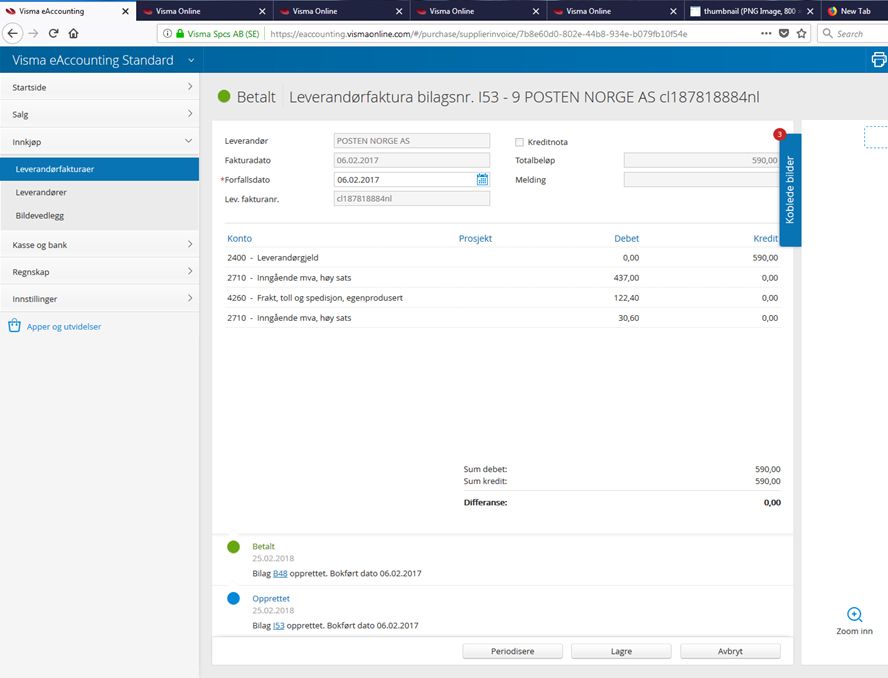Screen dimensions: 888x678
Task: Switch to the New Tab browser tab
Action: tap(856, 11)
